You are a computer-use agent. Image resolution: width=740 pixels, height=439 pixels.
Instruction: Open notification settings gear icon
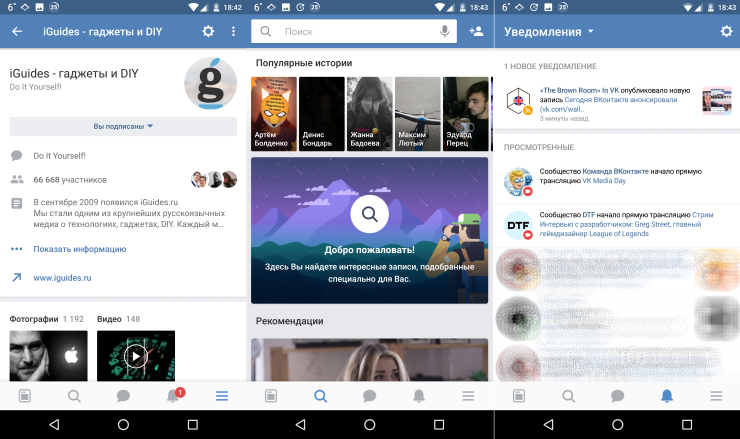coord(726,31)
